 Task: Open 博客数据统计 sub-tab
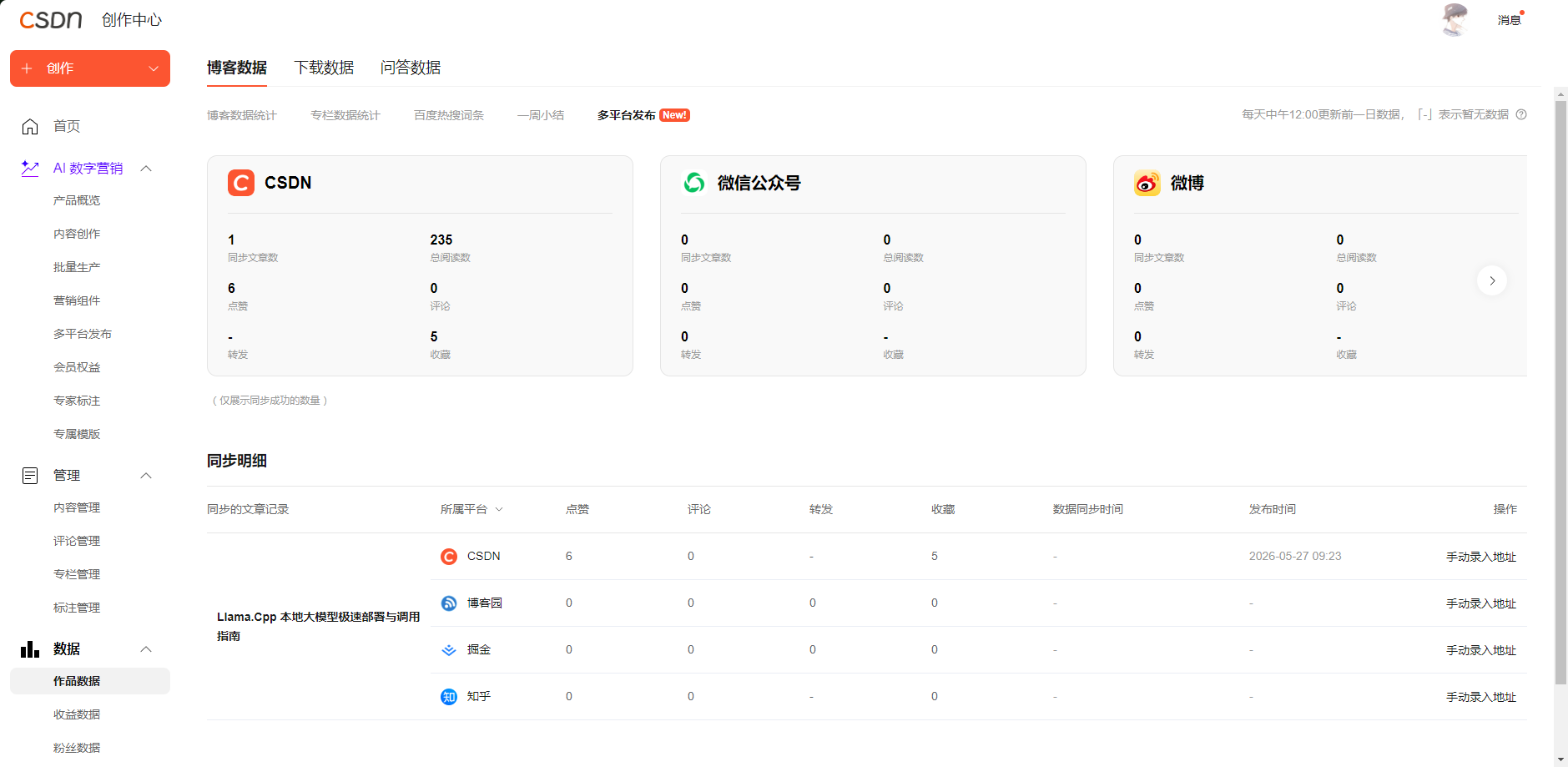[242, 115]
